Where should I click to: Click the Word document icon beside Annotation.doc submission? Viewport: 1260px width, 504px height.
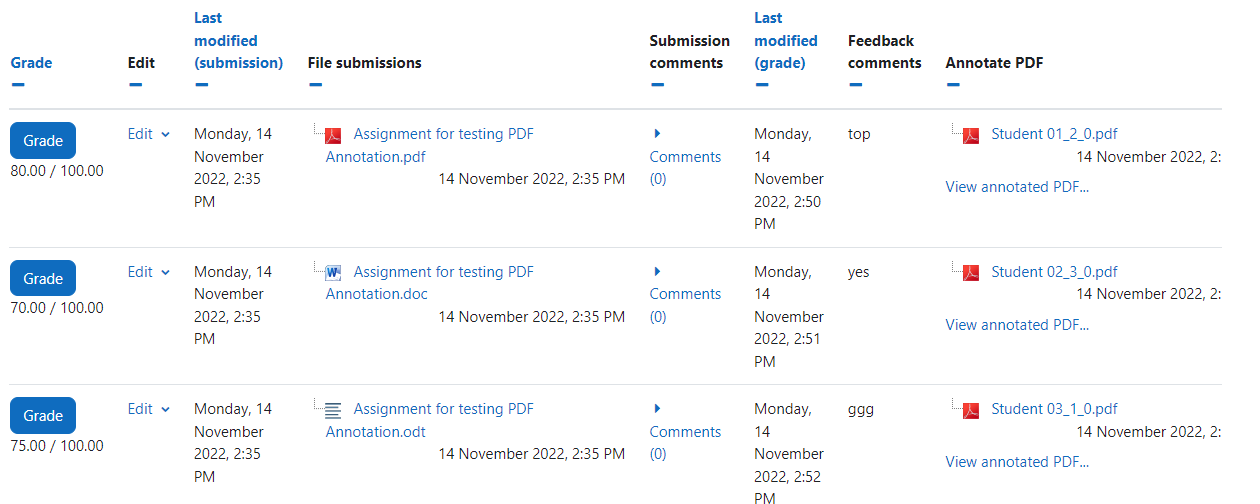point(333,272)
